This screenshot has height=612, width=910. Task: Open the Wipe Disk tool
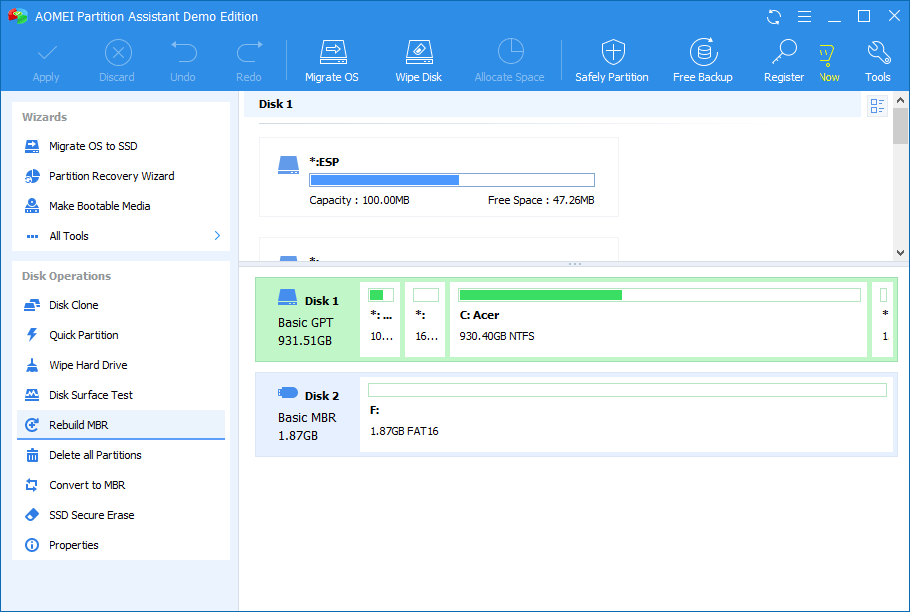tap(419, 61)
